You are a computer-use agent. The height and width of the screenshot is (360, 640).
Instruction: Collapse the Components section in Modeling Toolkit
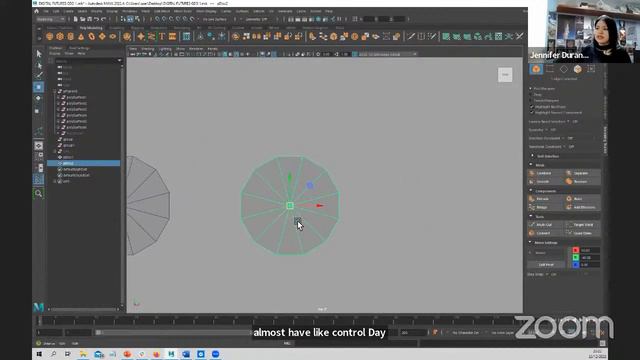pos(531,191)
